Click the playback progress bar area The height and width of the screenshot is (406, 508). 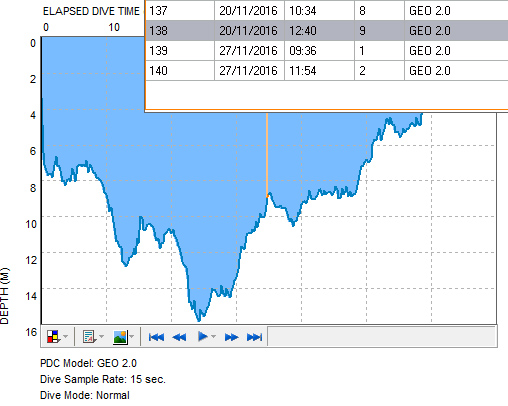click(382, 337)
